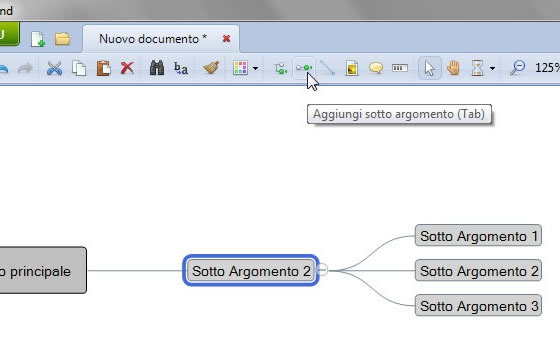Activate the arrow selection pointer tool
This screenshot has width=560, height=360.
[430, 68]
